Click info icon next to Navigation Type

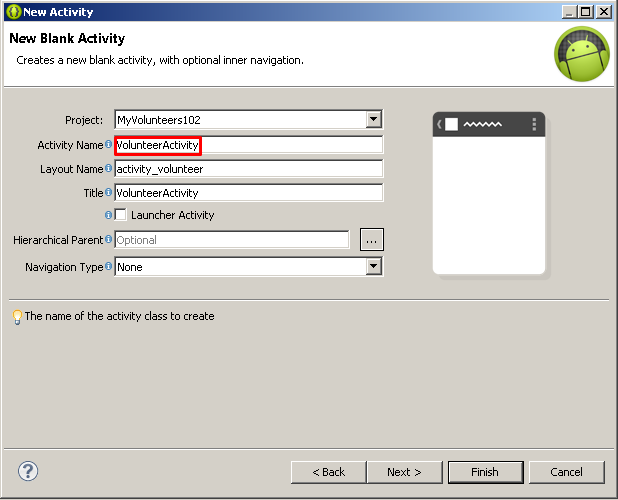108,266
